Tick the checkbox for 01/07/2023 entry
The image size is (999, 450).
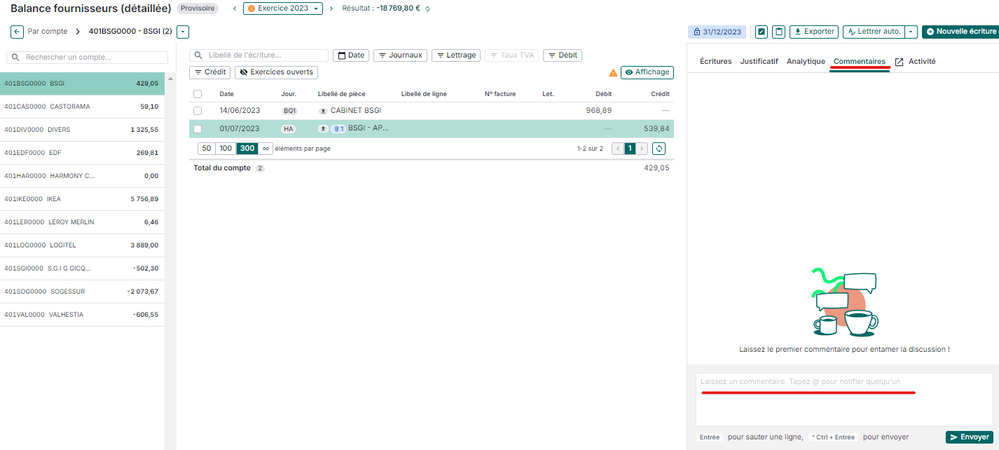(198, 129)
